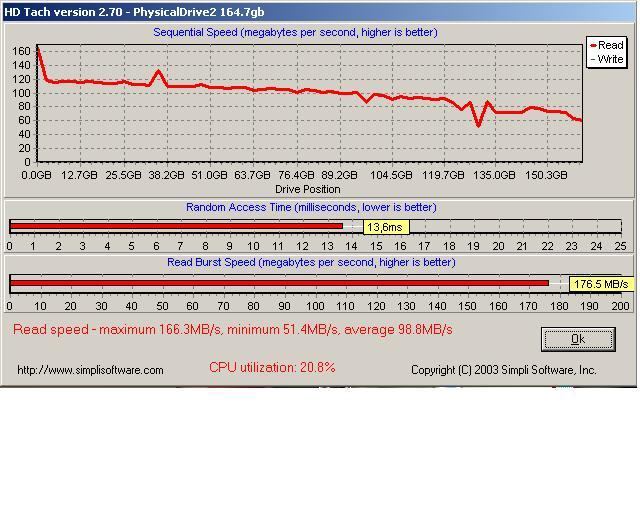The width and height of the screenshot is (640, 512).
Task: Click the Read Burst Speed heading
Action: pos(311,262)
